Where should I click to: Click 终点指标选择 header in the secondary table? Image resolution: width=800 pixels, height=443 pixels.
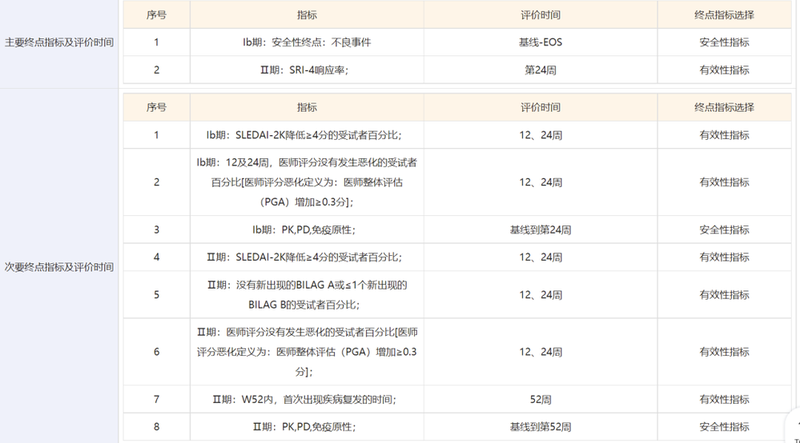pos(724,107)
